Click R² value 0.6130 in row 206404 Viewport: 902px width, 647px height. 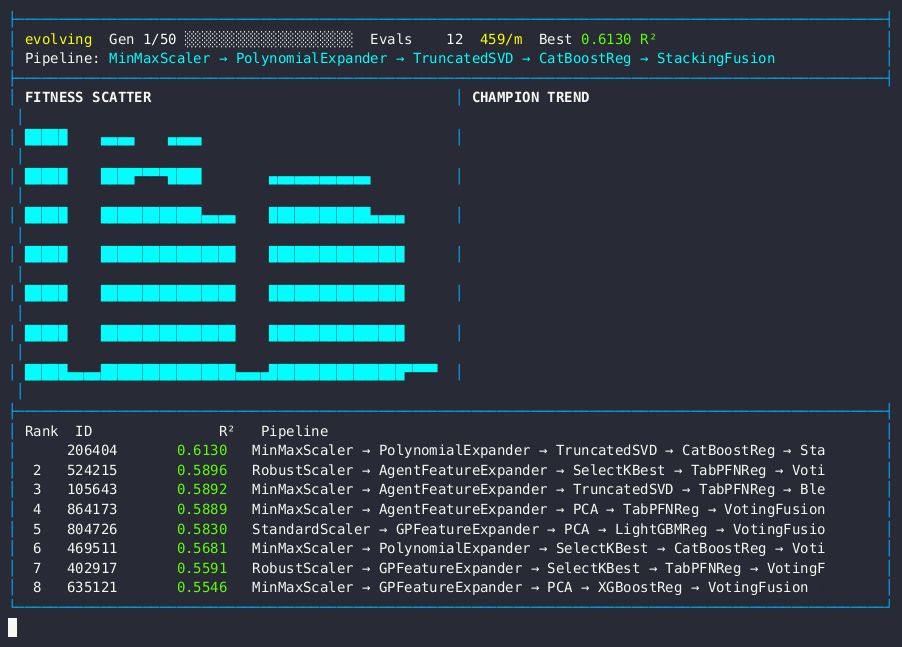(202, 450)
